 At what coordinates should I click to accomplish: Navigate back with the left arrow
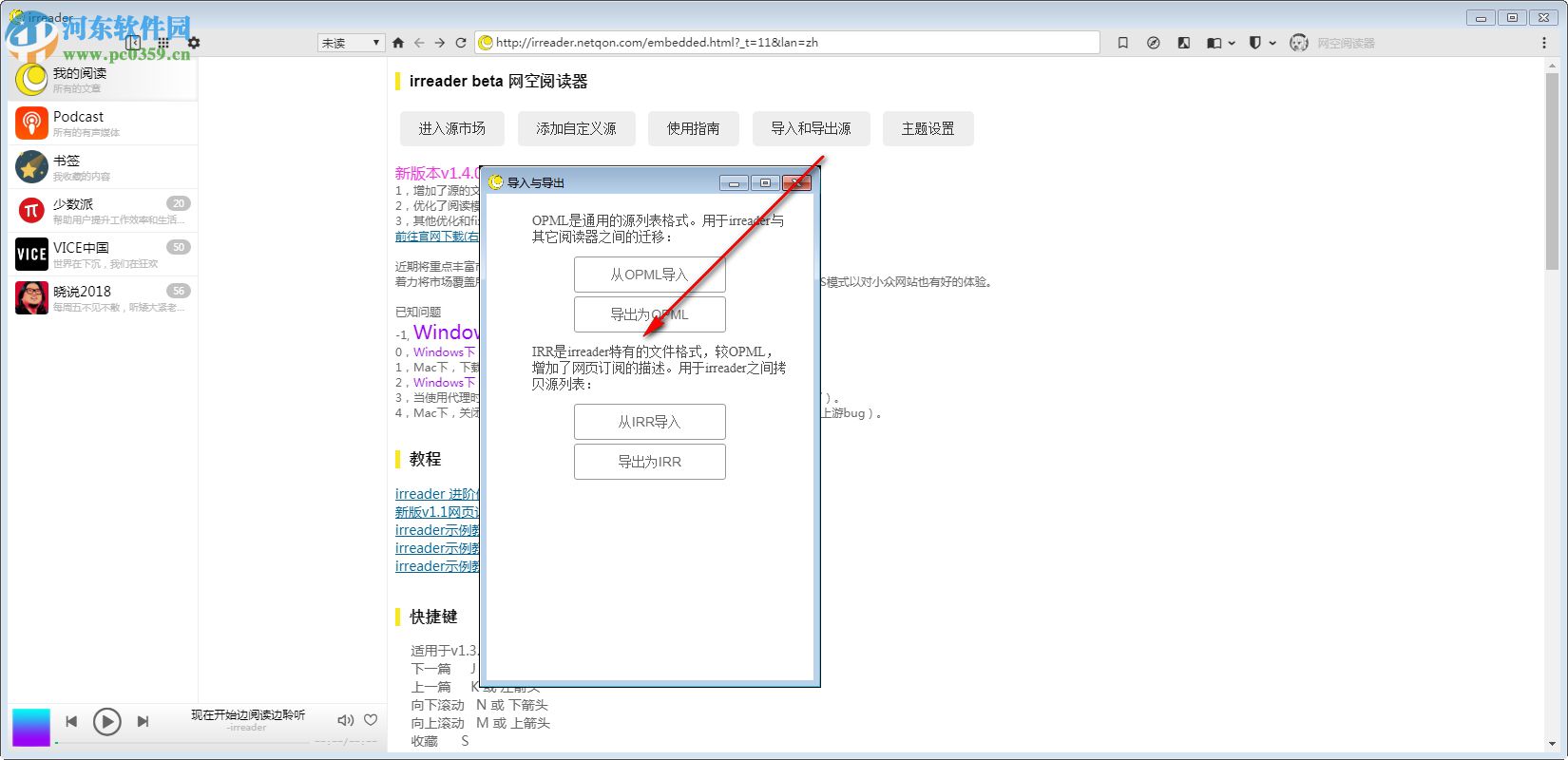419,43
